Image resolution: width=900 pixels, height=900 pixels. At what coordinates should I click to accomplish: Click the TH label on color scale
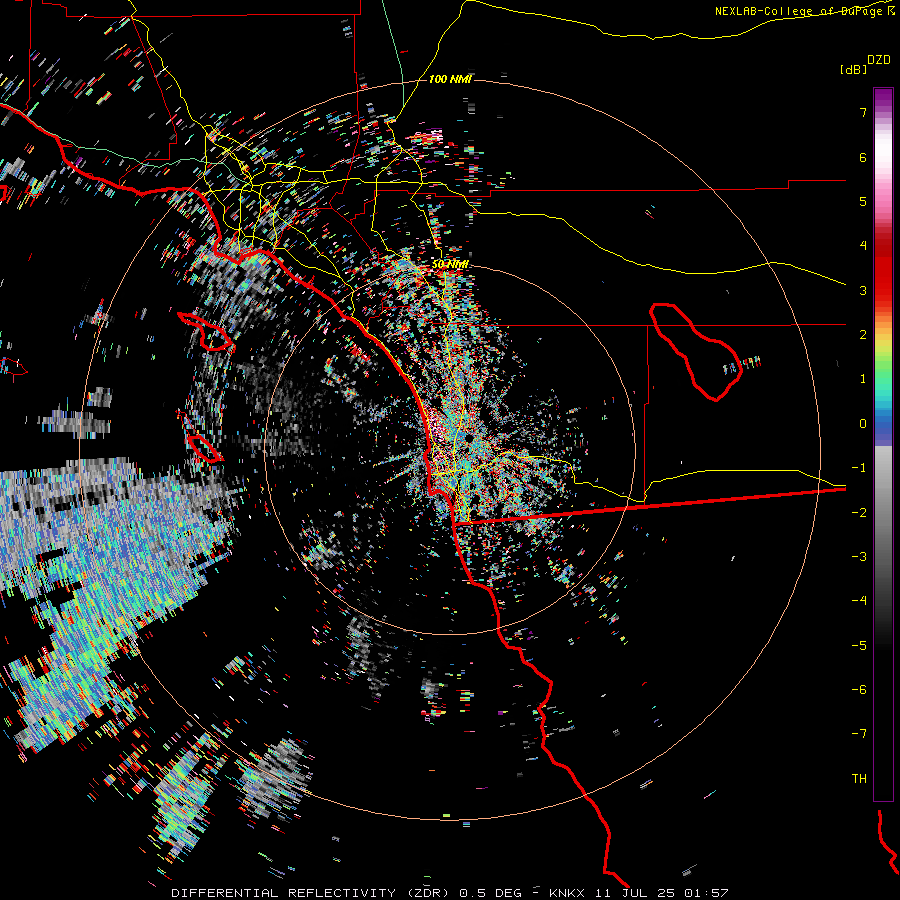[859, 779]
